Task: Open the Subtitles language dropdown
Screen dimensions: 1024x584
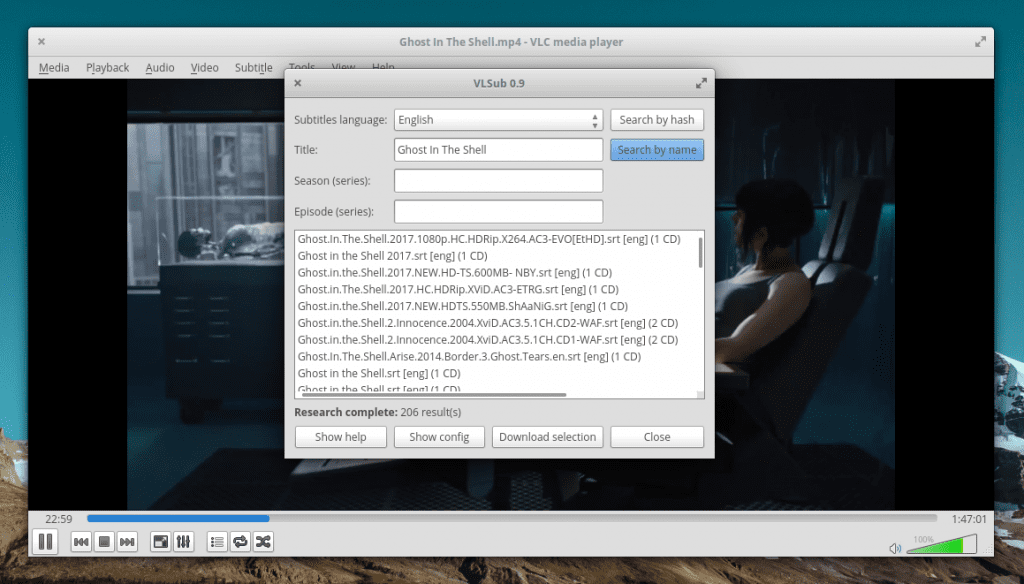Action: 498,120
